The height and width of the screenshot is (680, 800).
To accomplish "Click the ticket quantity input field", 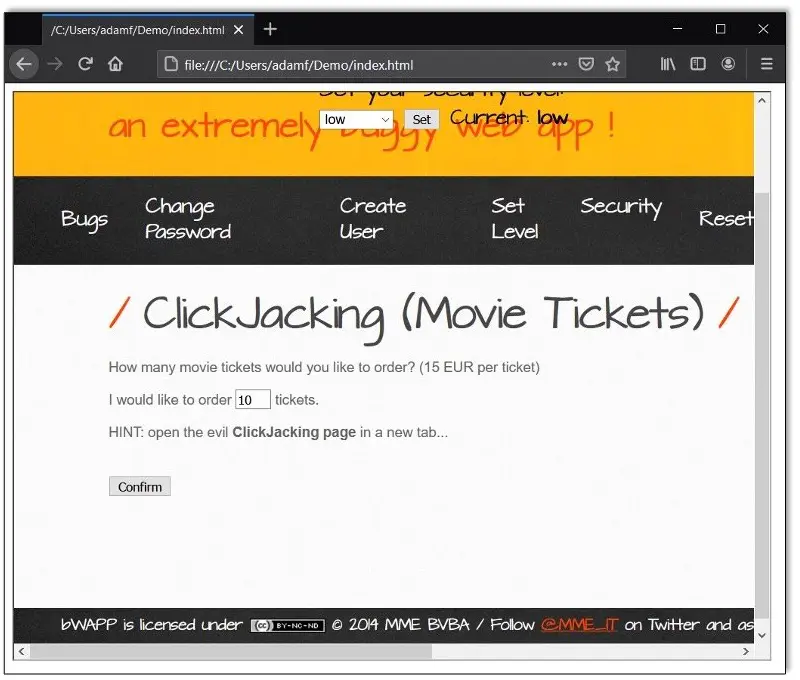I will pos(253,399).
